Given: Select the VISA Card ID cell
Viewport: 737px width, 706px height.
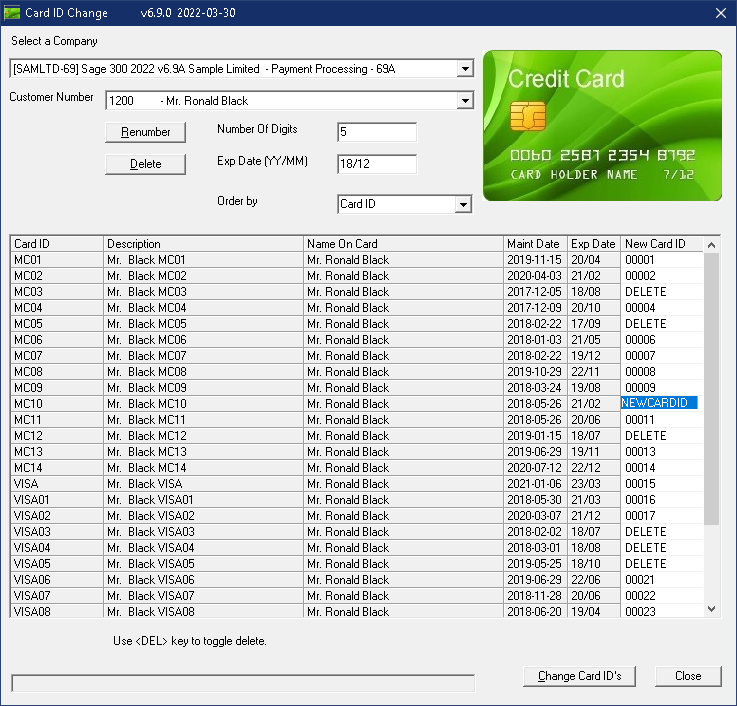Looking at the screenshot, I should click(x=56, y=484).
